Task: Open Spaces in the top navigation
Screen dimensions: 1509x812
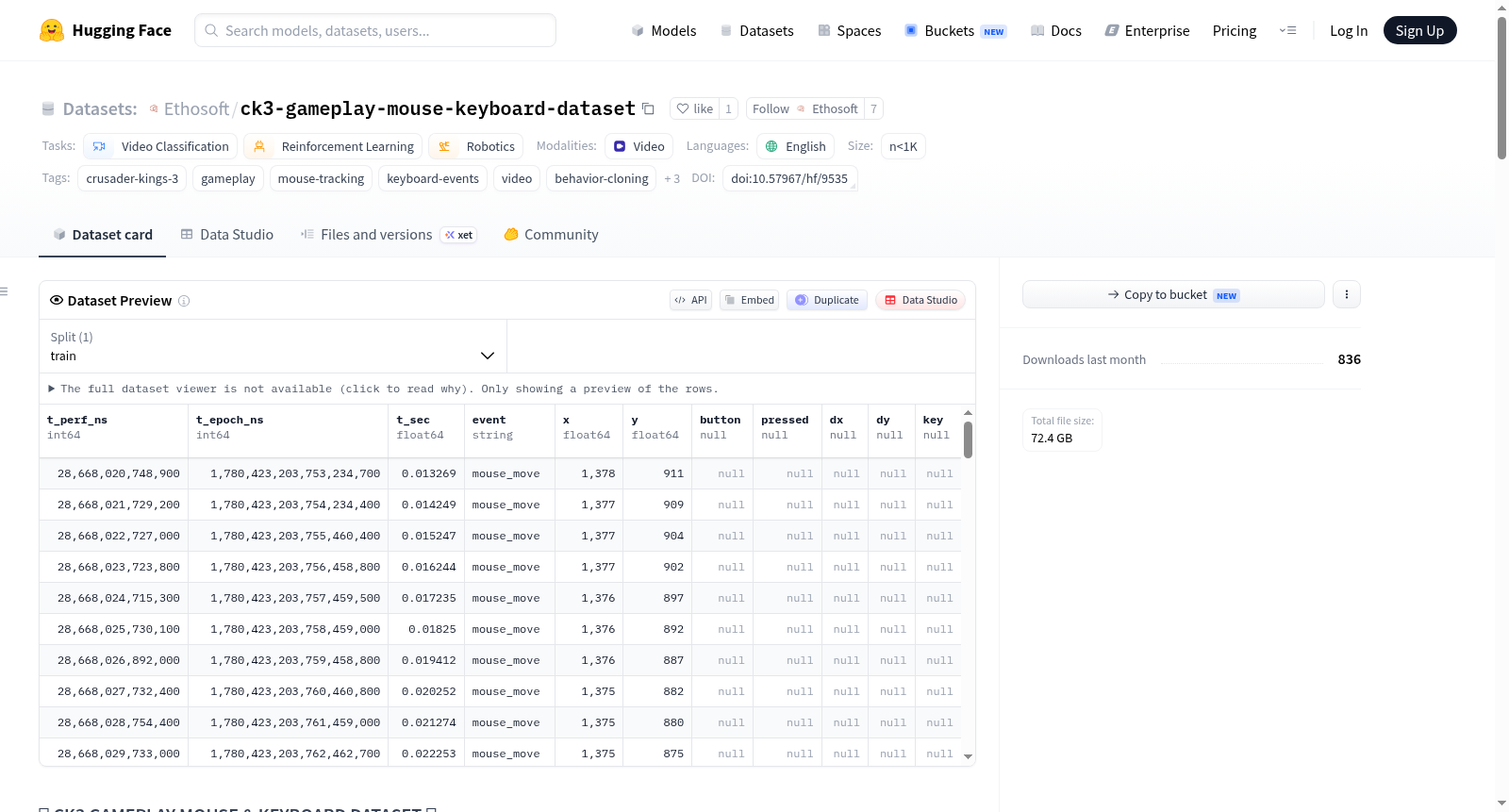Action: (x=850, y=30)
